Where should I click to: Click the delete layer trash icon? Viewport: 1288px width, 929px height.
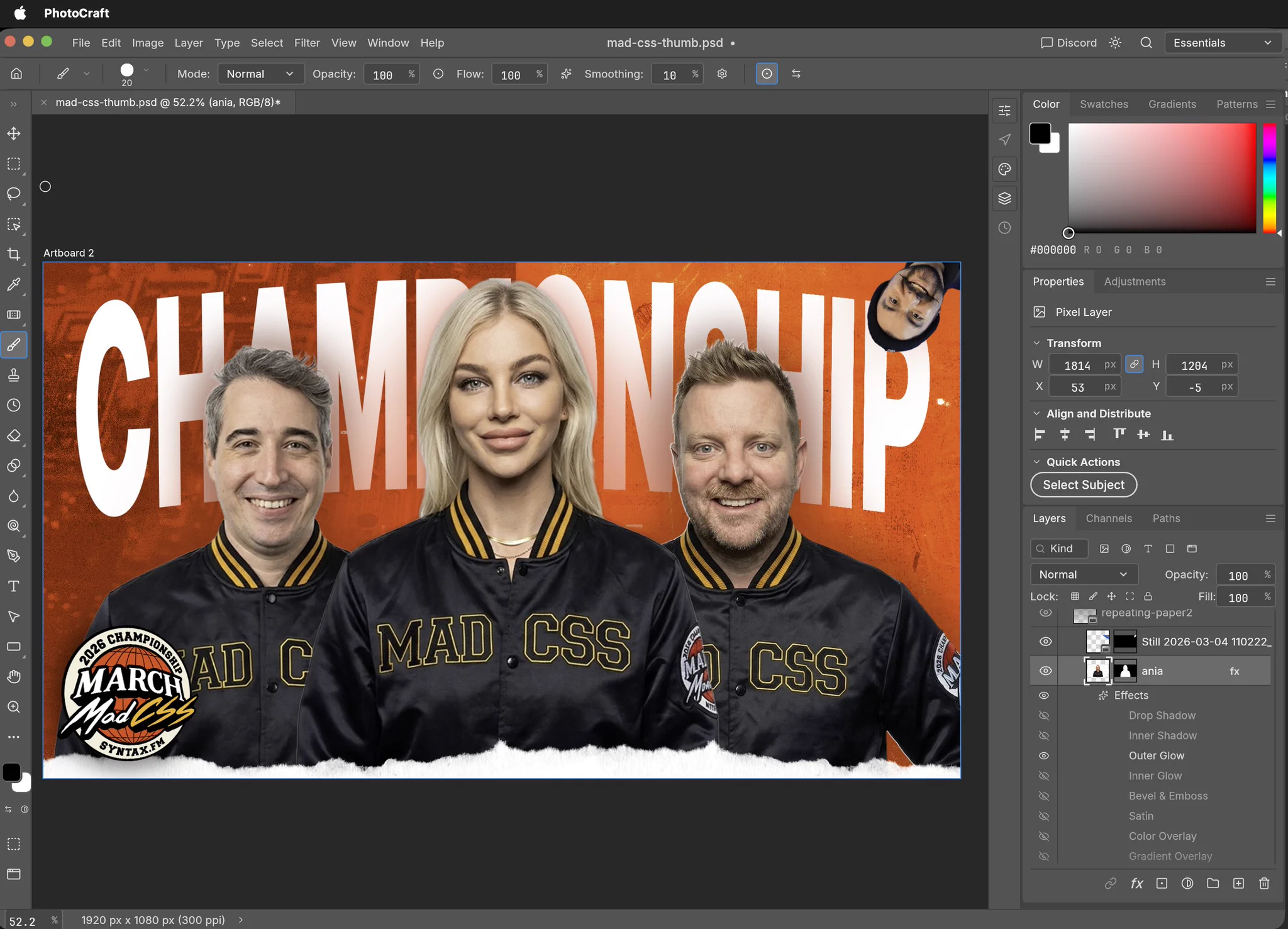click(1264, 883)
